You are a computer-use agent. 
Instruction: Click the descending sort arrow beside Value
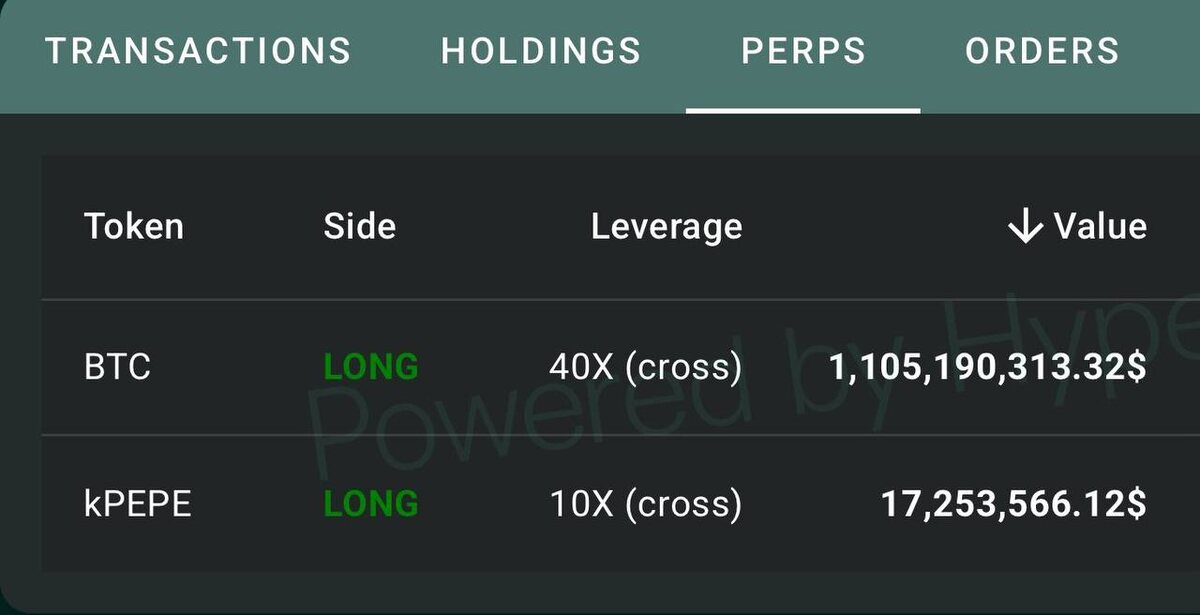point(1025,228)
